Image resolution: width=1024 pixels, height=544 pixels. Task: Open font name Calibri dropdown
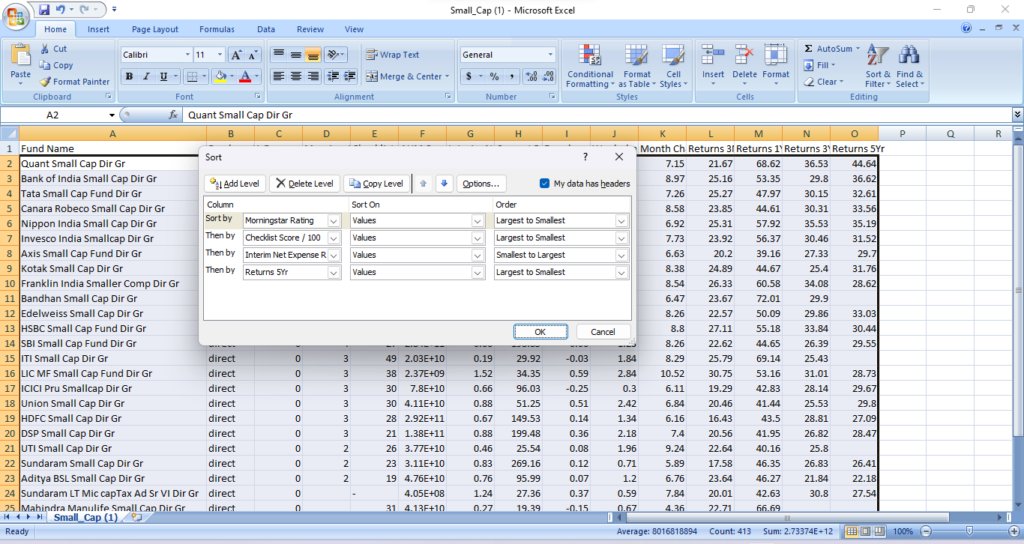click(x=187, y=55)
